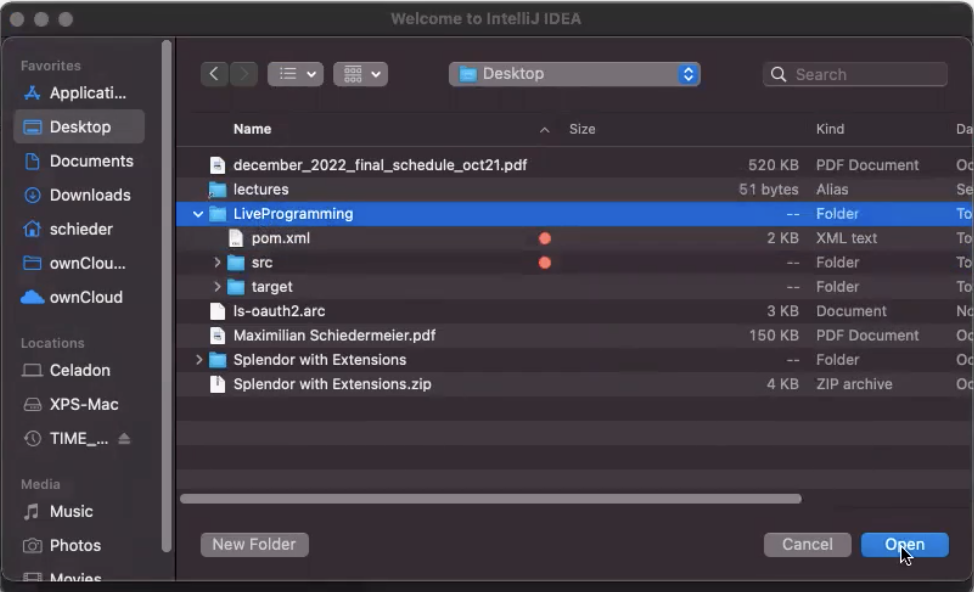Viewport: 974px width, 592px height.
Task: Open the ownClou... folder in sidebar
Action: (x=79, y=263)
